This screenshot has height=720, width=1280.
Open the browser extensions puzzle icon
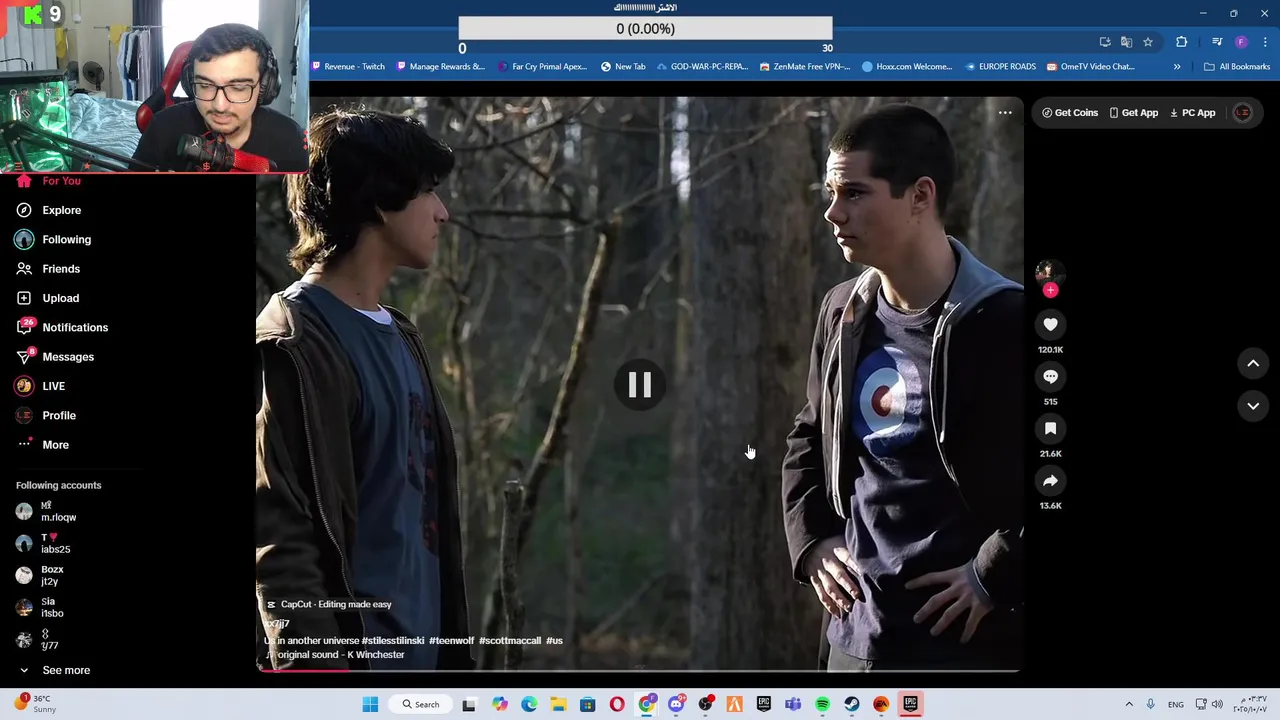click(1182, 42)
